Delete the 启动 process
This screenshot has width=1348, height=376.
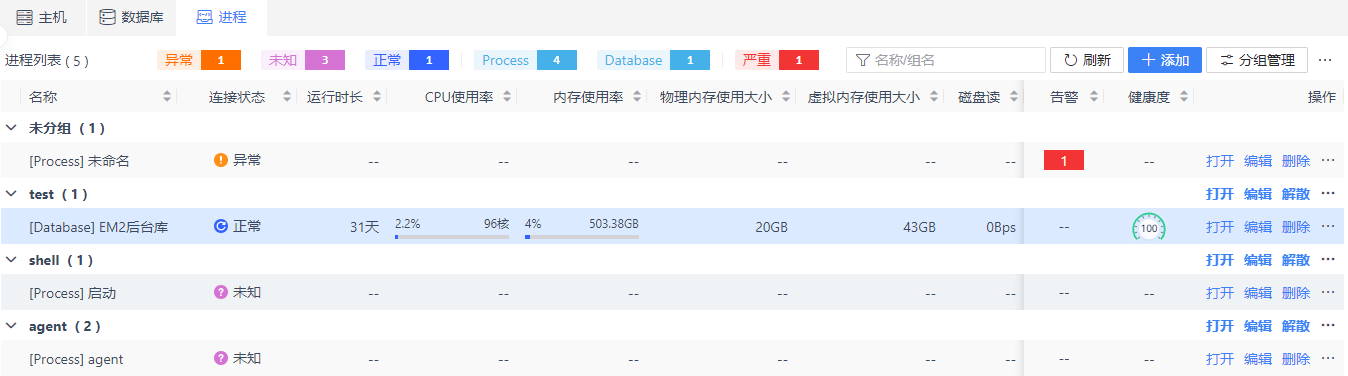[x=1296, y=293]
